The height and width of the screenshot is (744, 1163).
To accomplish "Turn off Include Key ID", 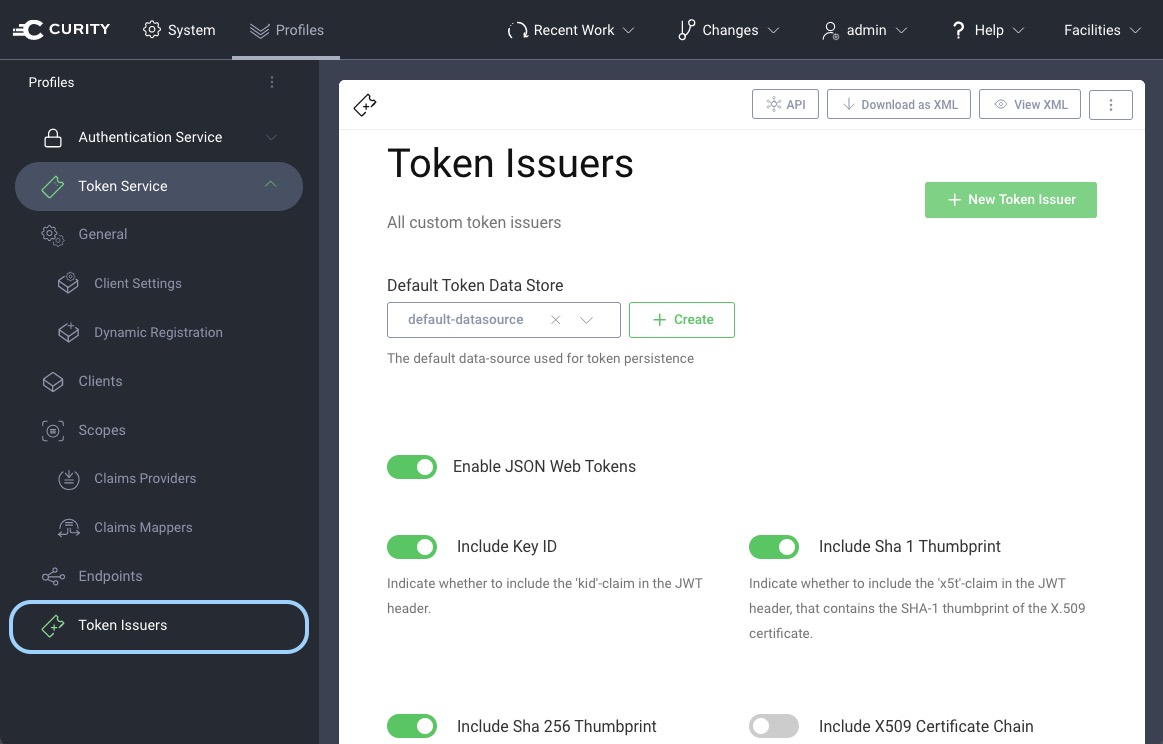I will (412, 546).
